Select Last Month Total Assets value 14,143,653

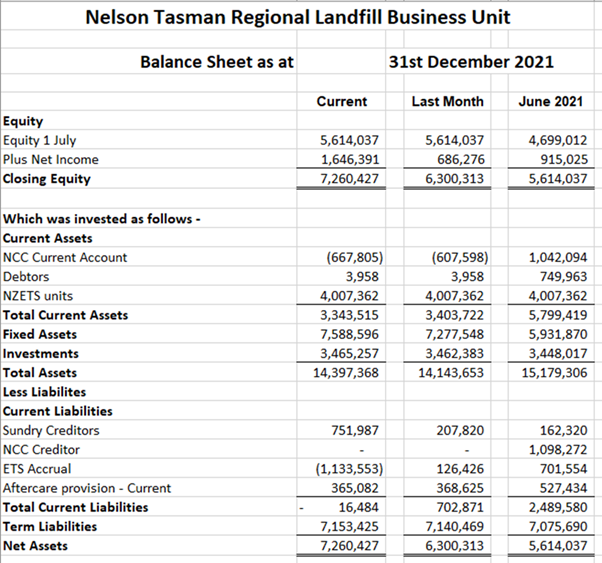click(x=451, y=373)
